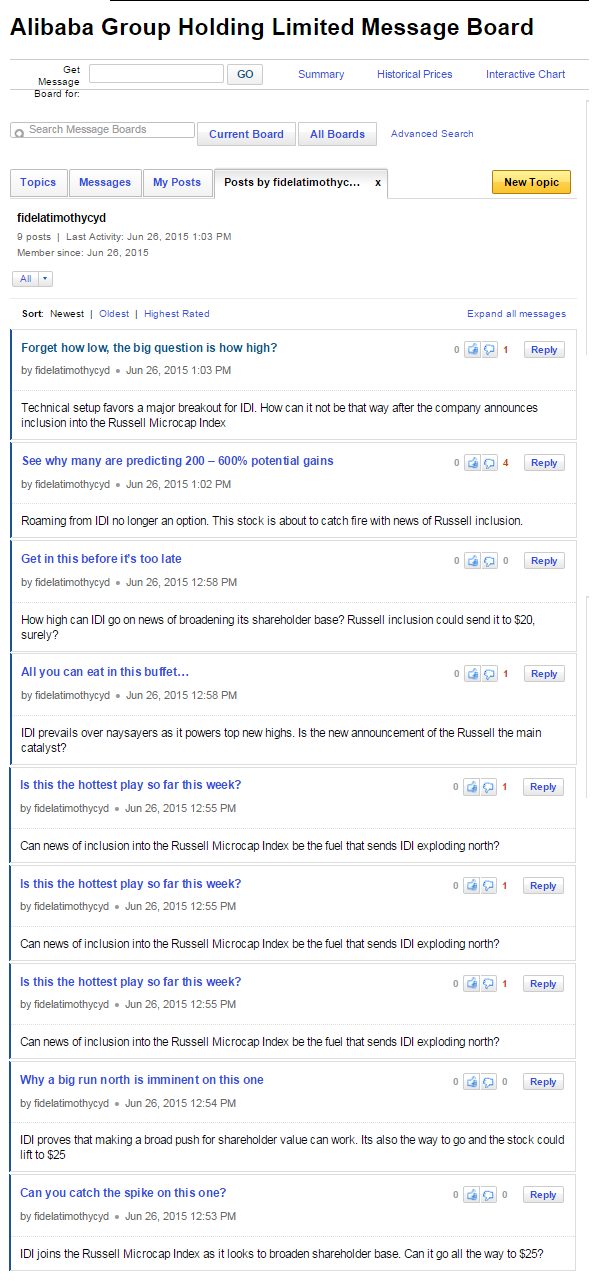Open Advanced Search link
Screen dimensions: 594x1285
coord(432,134)
